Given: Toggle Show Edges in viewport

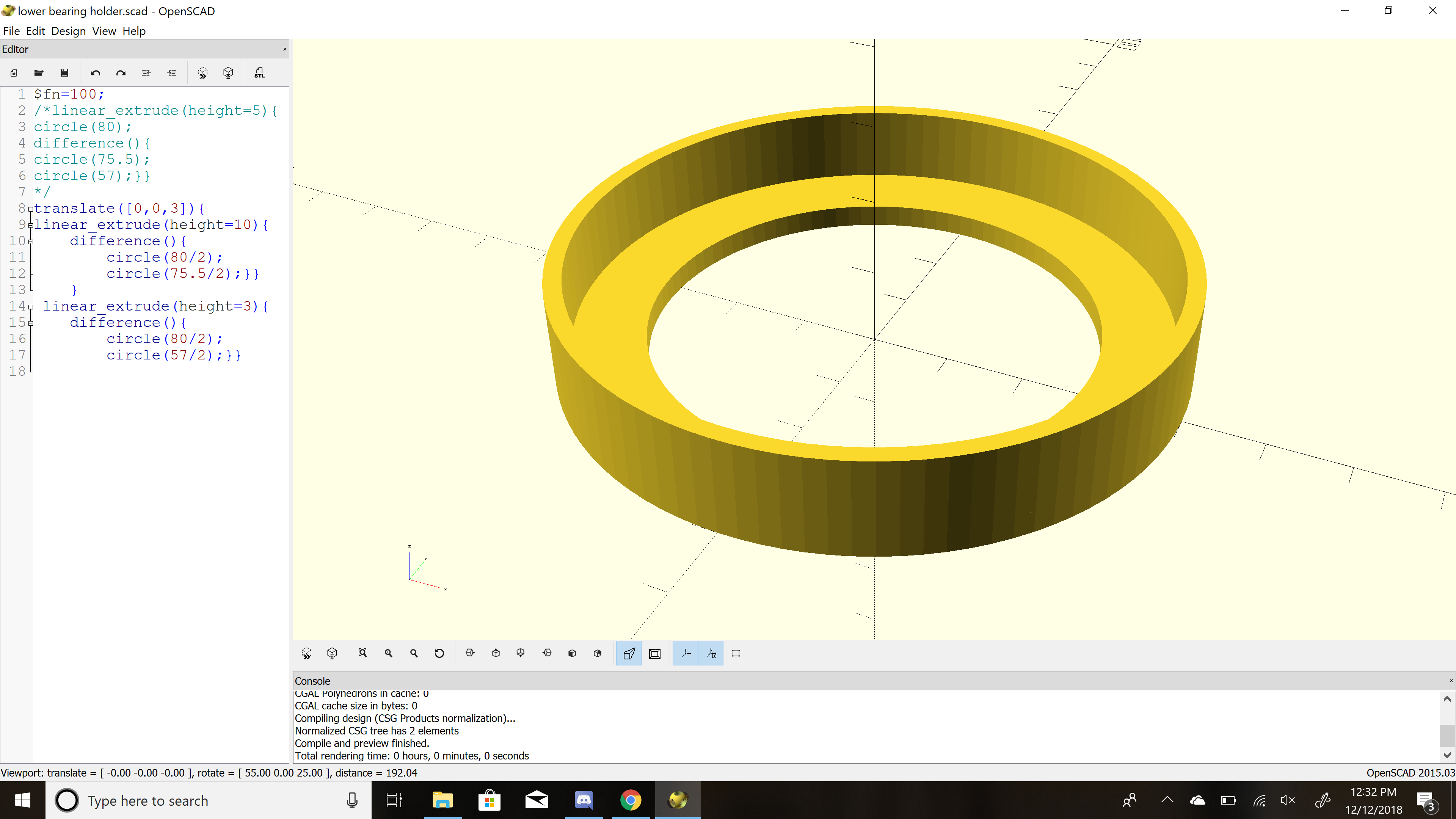Looking at the screenshot, I should (x=736, y=653).
